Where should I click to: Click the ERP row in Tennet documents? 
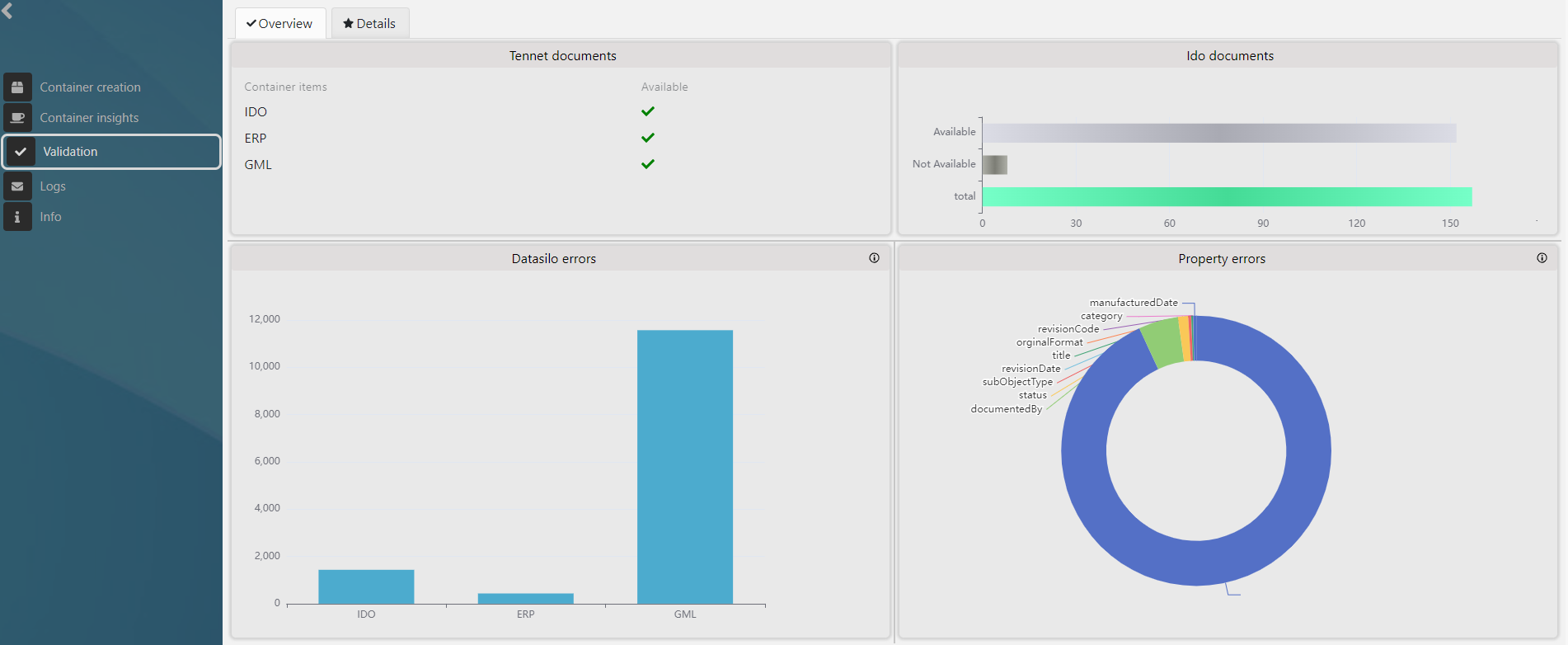(x=561, y=138)
